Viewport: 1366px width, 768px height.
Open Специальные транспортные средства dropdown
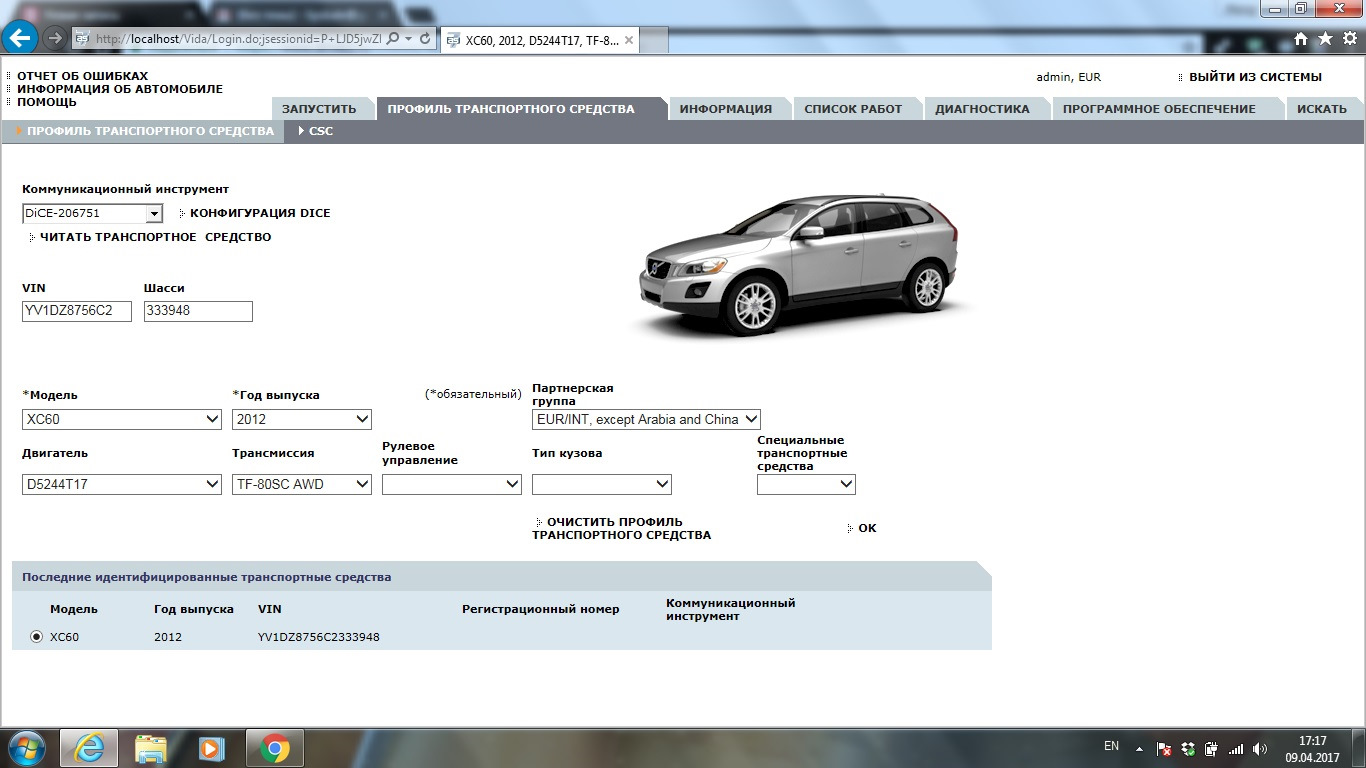click(806, 484)
